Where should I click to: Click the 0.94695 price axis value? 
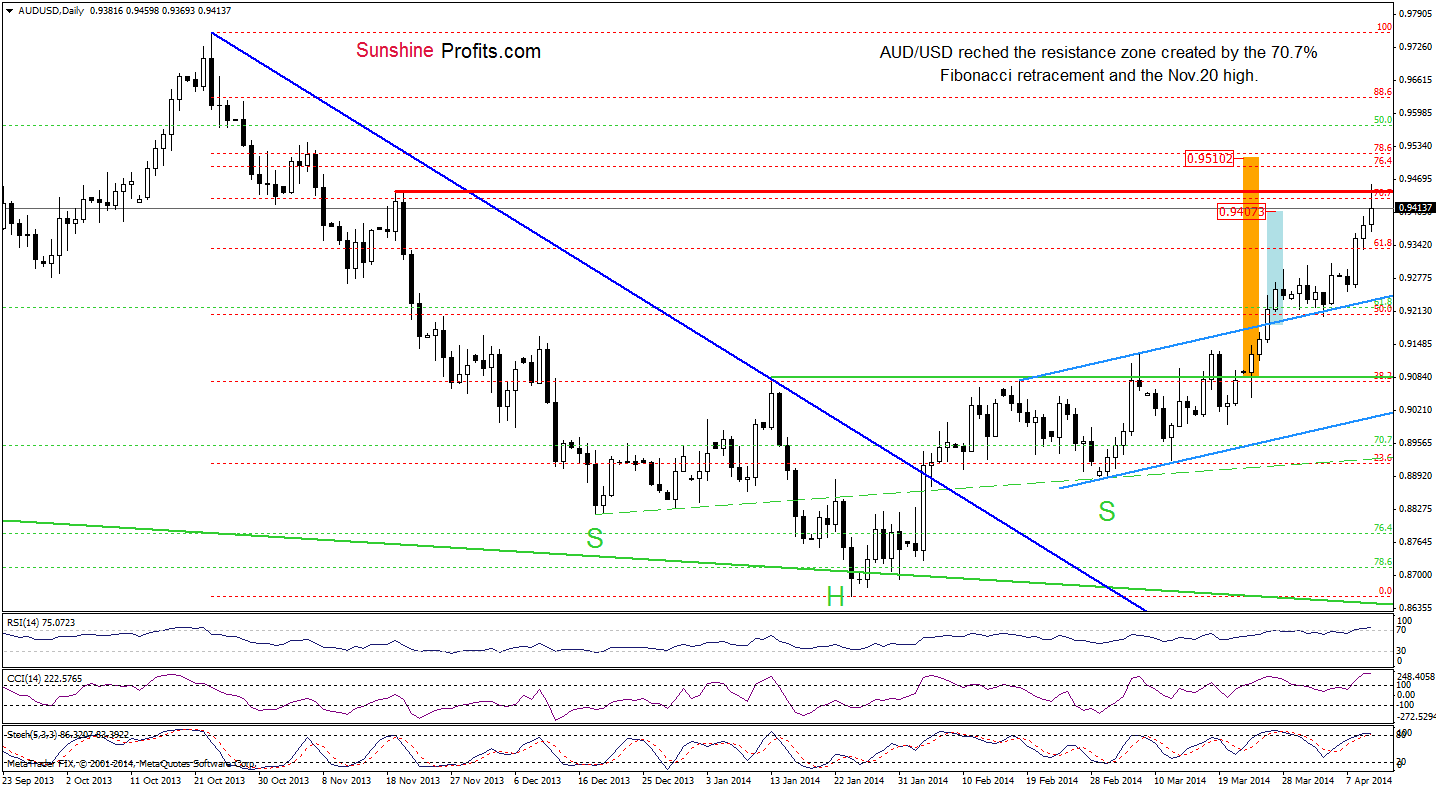[x=1416, y=179]
